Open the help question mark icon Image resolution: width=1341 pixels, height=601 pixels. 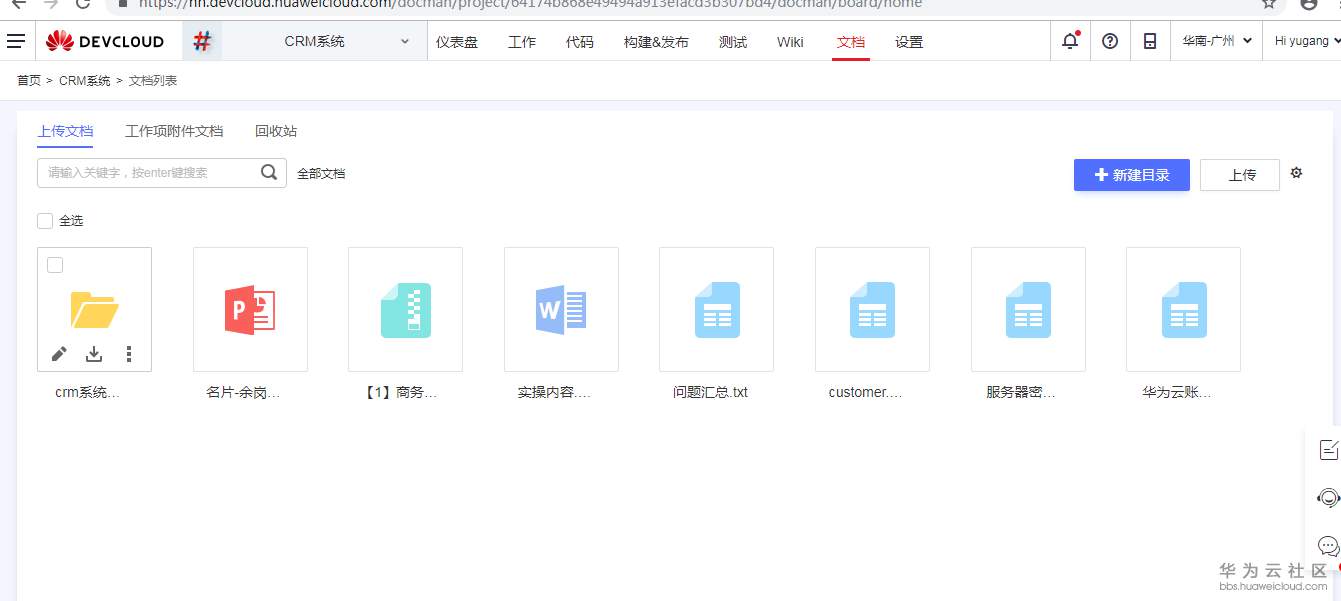tap(1110, 41)
